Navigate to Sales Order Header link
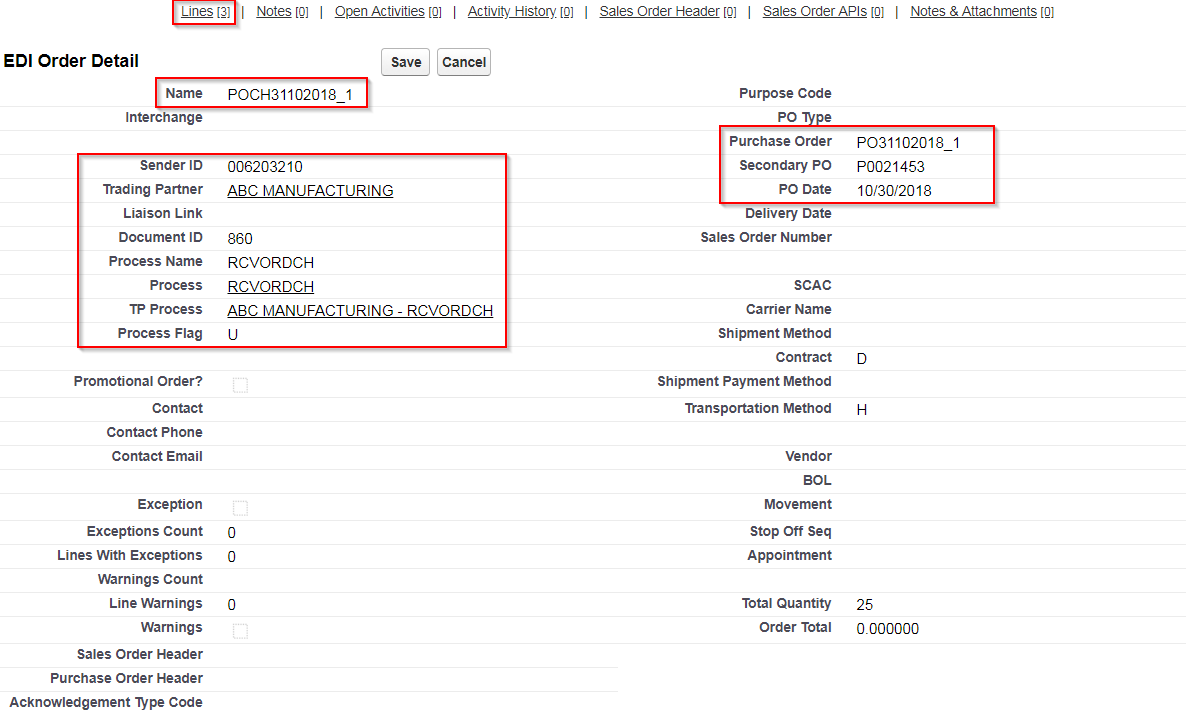 (659, 12)
